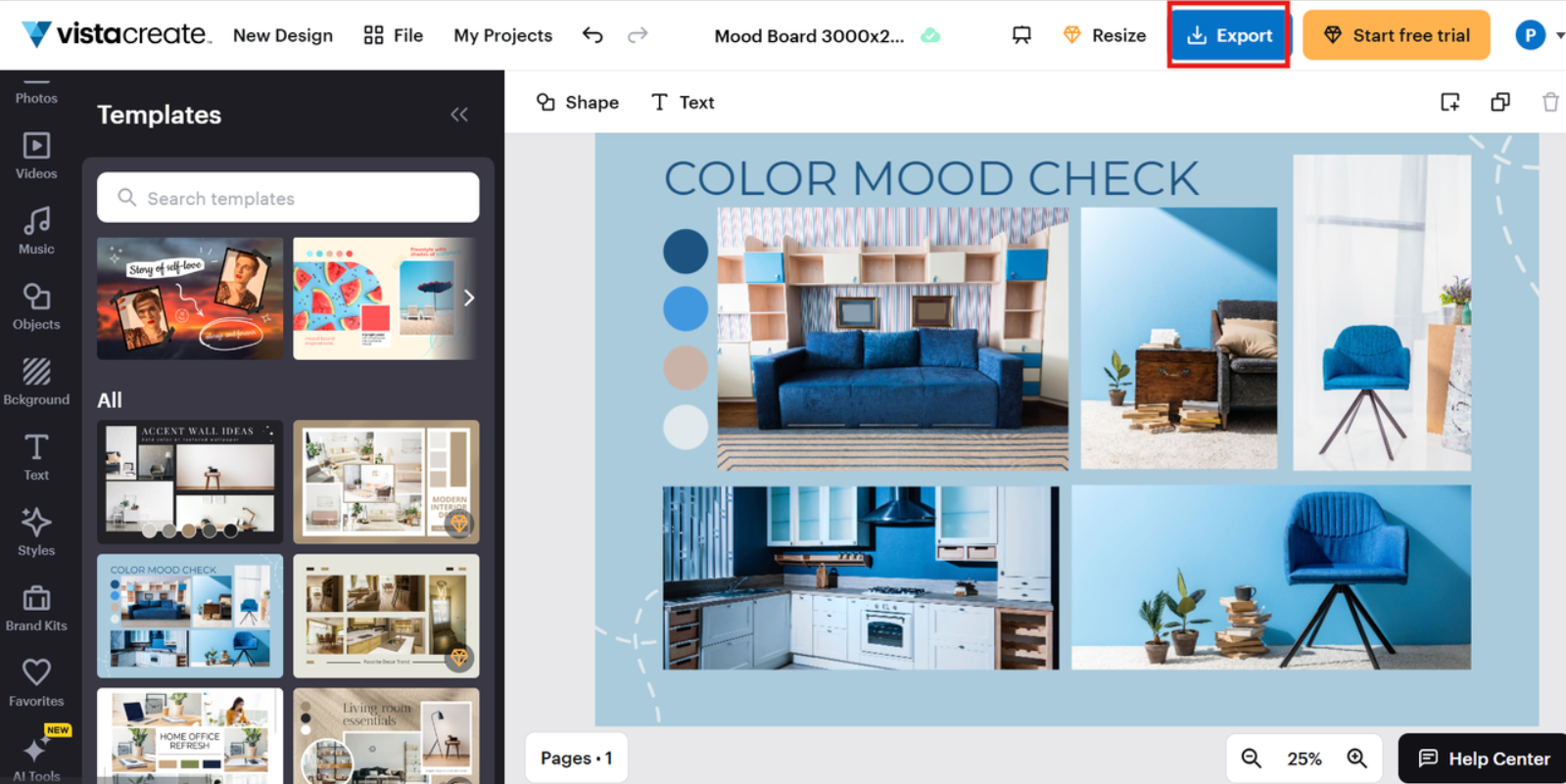Screen dimensions: 1566x784
Task: Open the 25% zoom level menu
Action: [1304, 759]
